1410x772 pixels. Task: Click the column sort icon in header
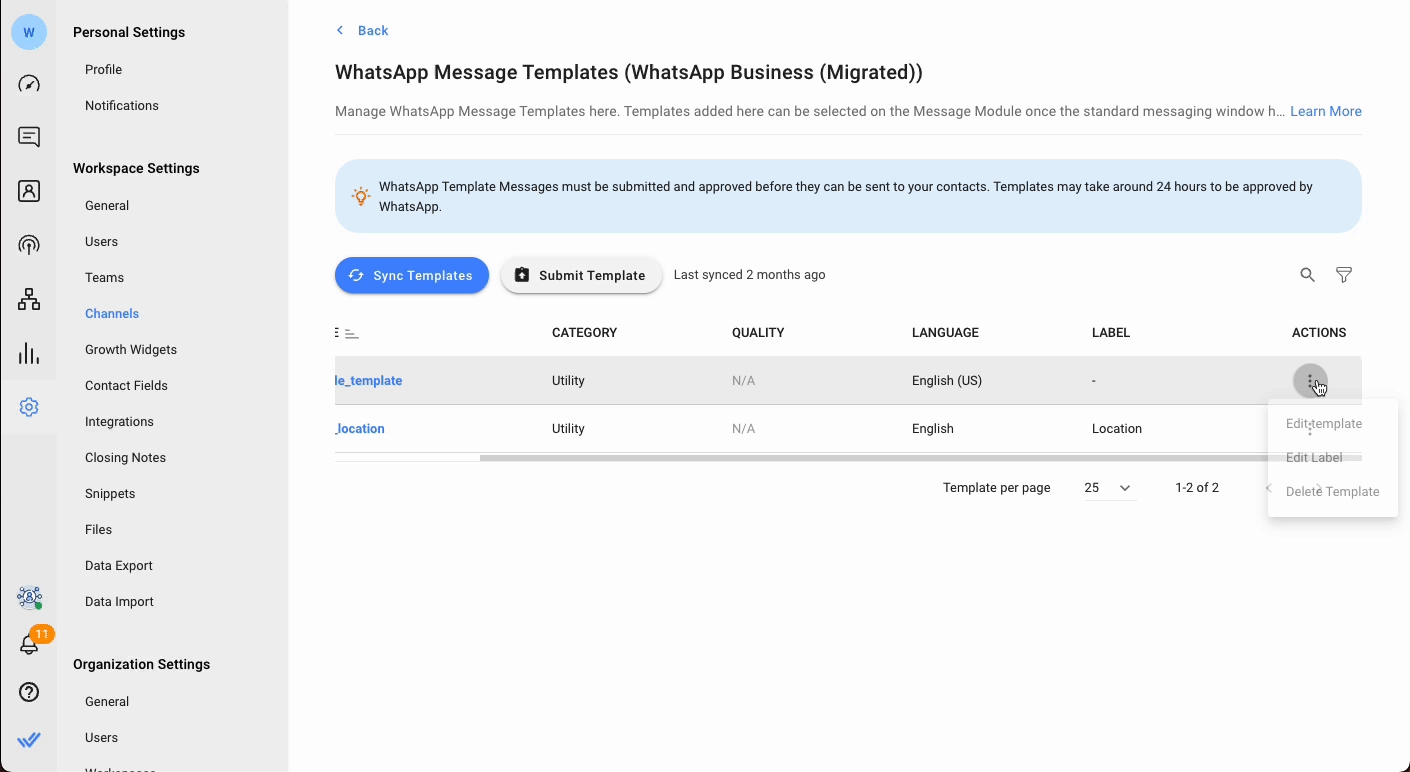[350, 333]
